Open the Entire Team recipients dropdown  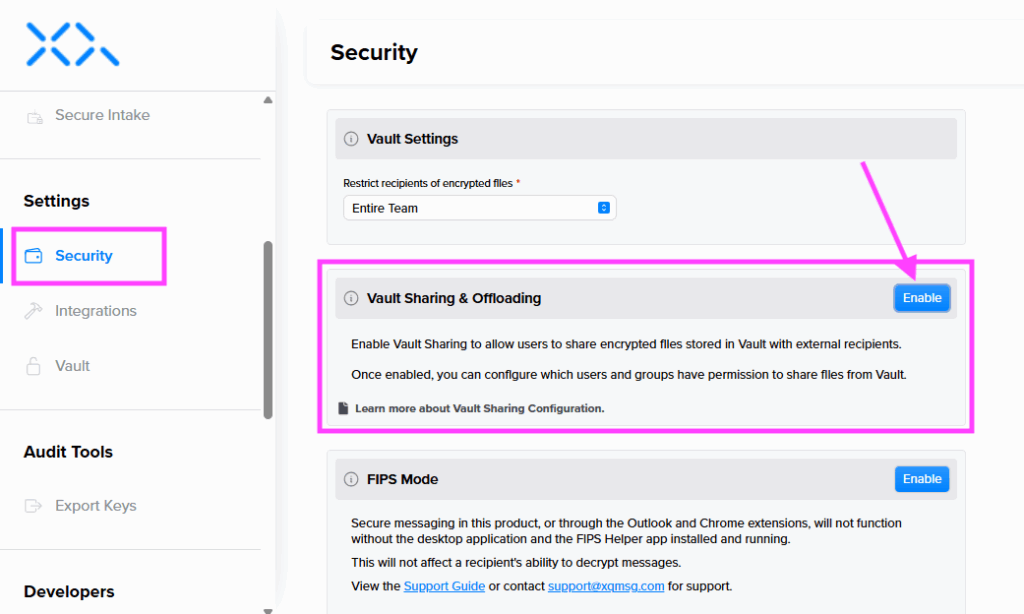479,208
